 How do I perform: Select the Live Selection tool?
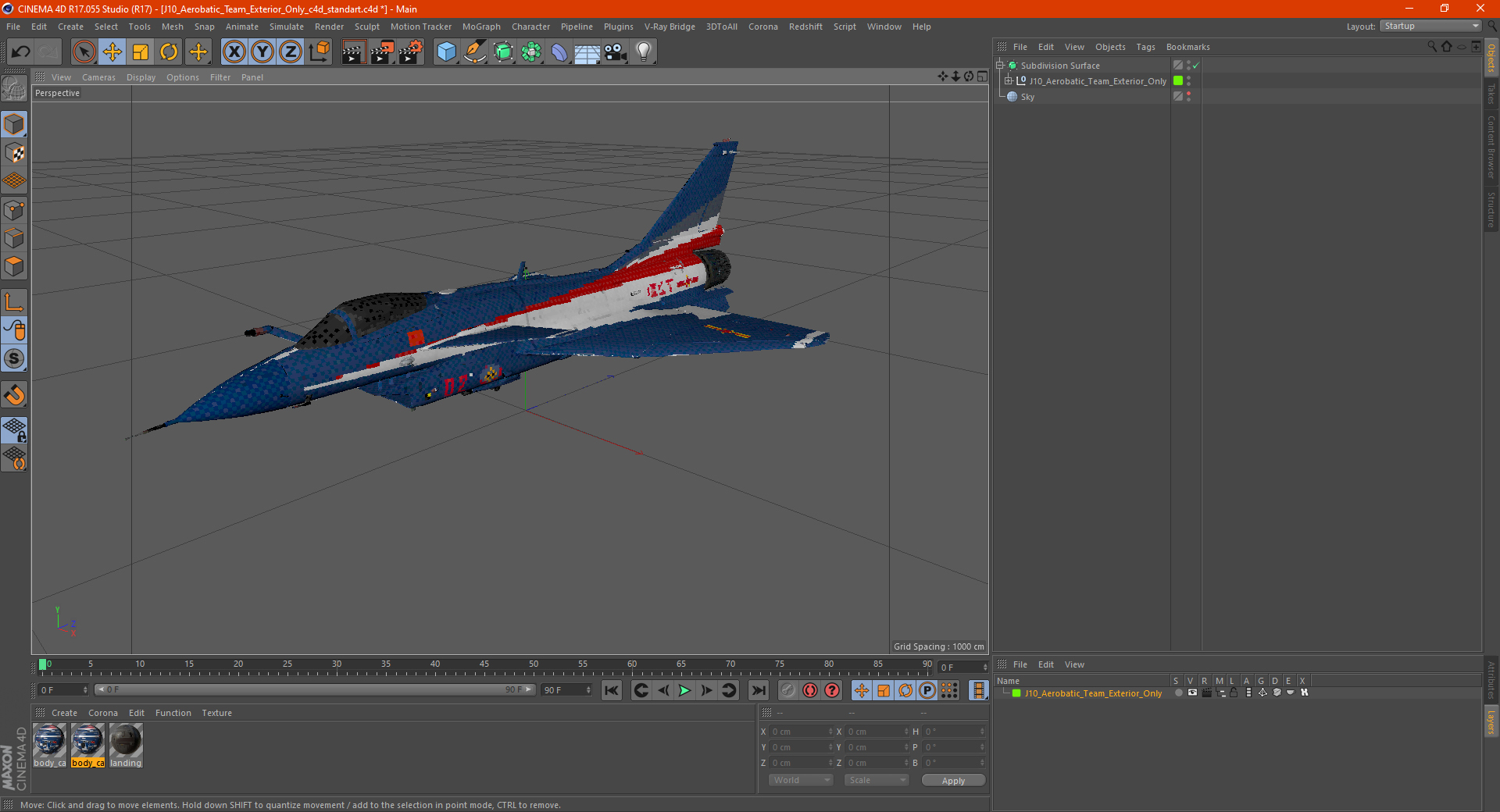point(84,52)
